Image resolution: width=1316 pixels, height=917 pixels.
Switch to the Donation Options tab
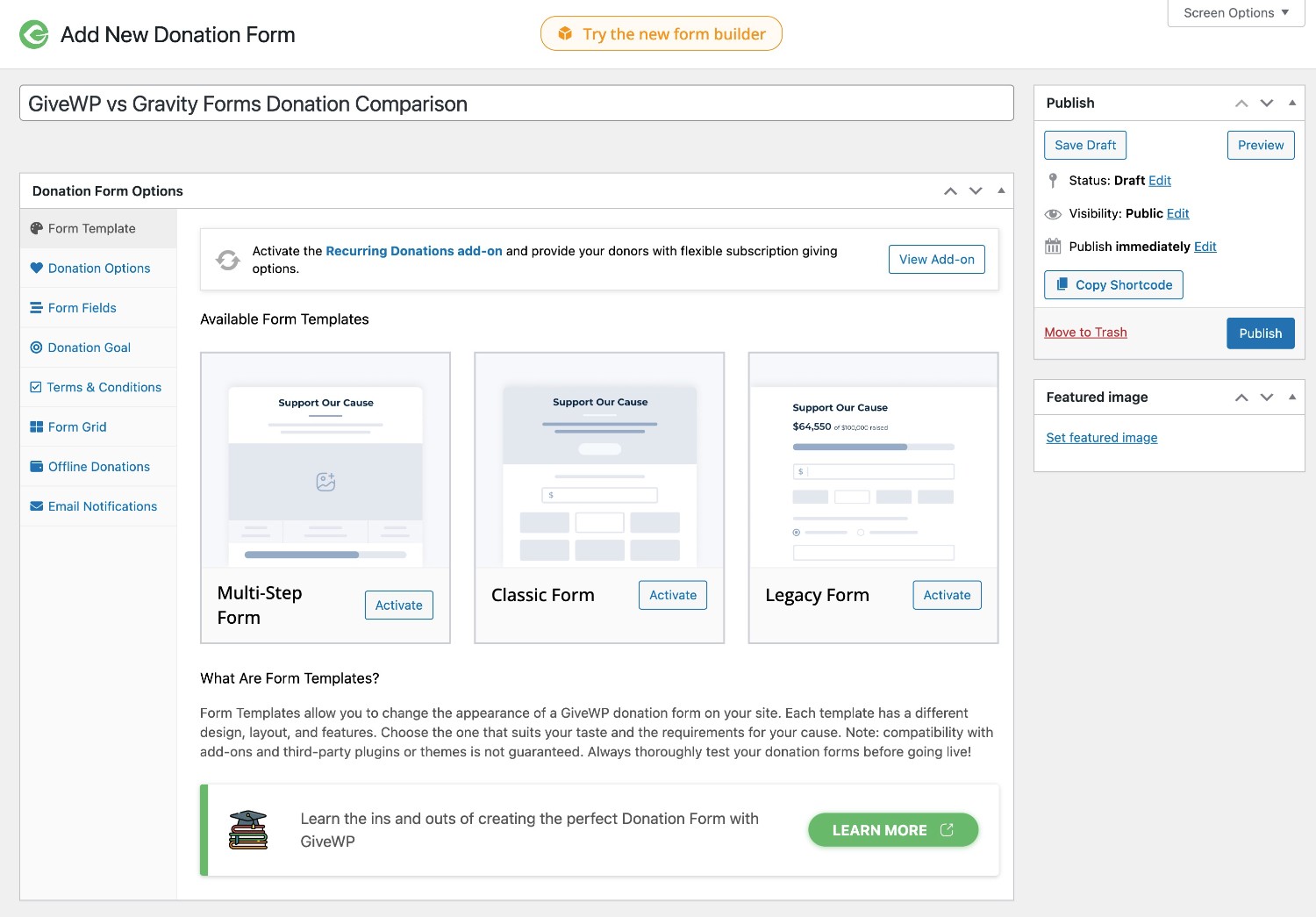[98, 268]
